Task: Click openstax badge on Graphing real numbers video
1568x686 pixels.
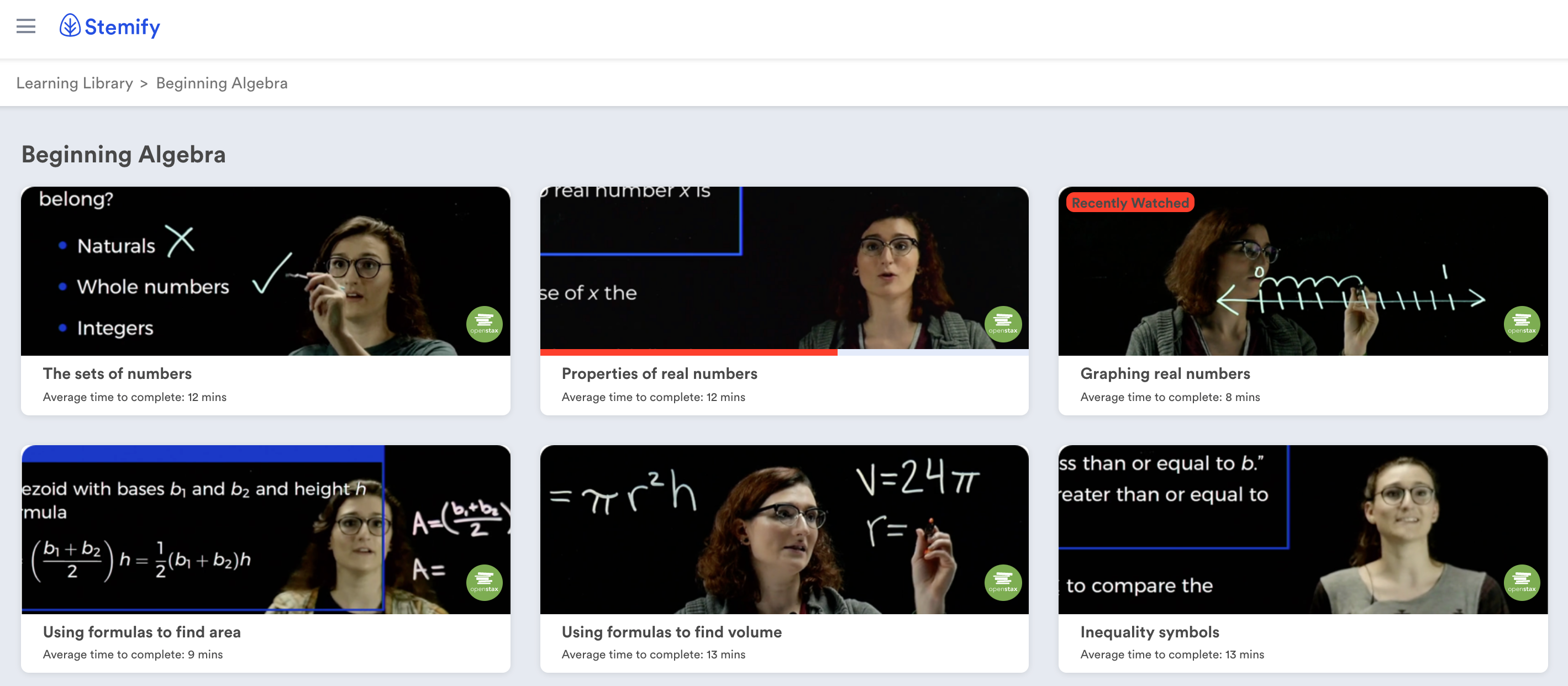Action: click(x=1521, y=324)
